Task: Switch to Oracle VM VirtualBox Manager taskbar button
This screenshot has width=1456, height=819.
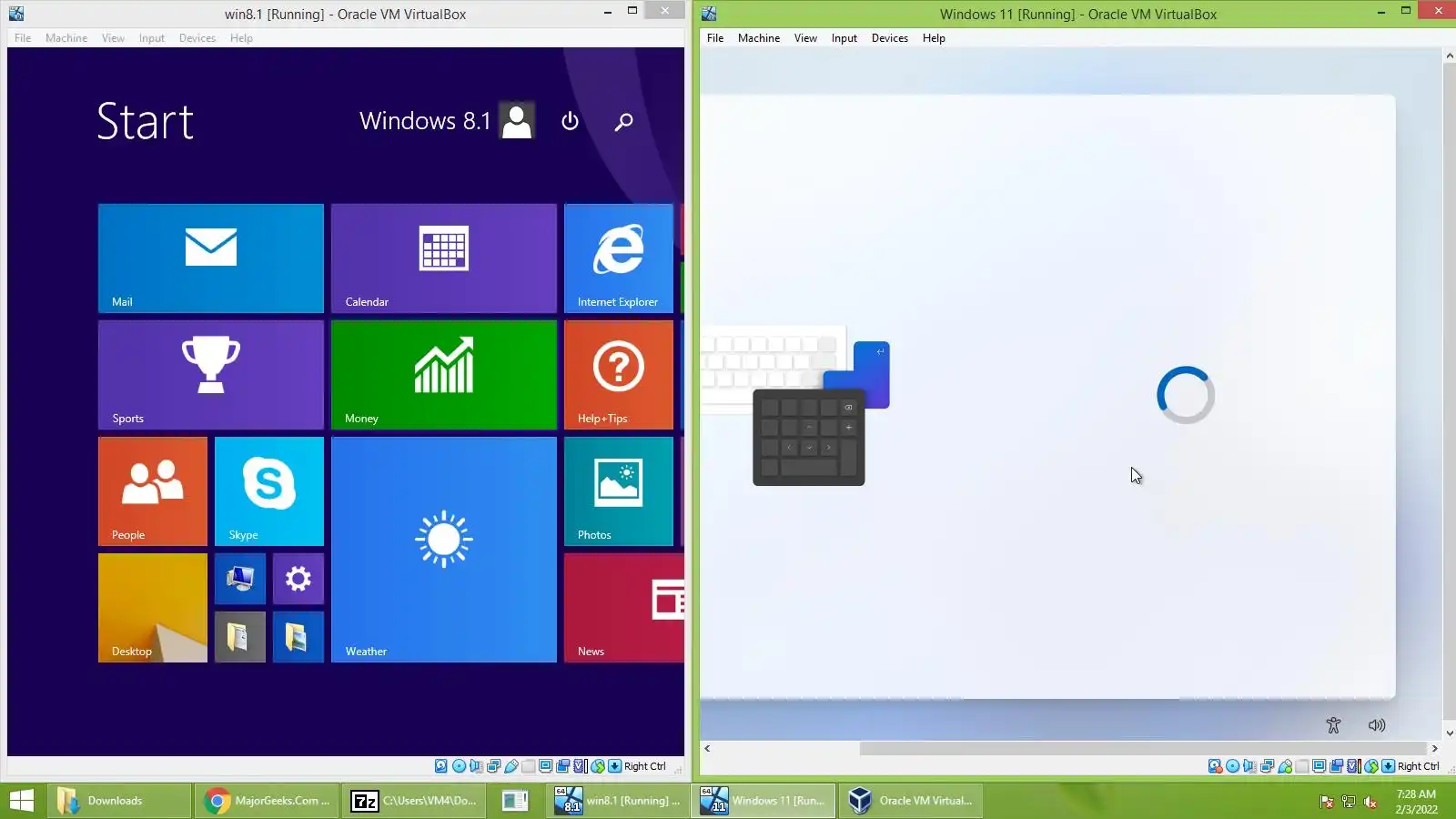Action: (x=911, y=801)
